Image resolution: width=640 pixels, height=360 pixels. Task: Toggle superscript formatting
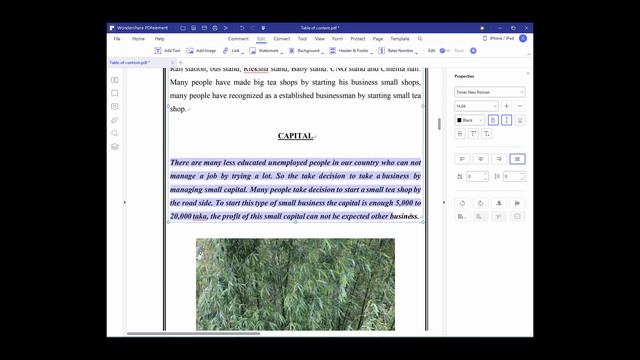pyautogui.click(x=473, y=133)
